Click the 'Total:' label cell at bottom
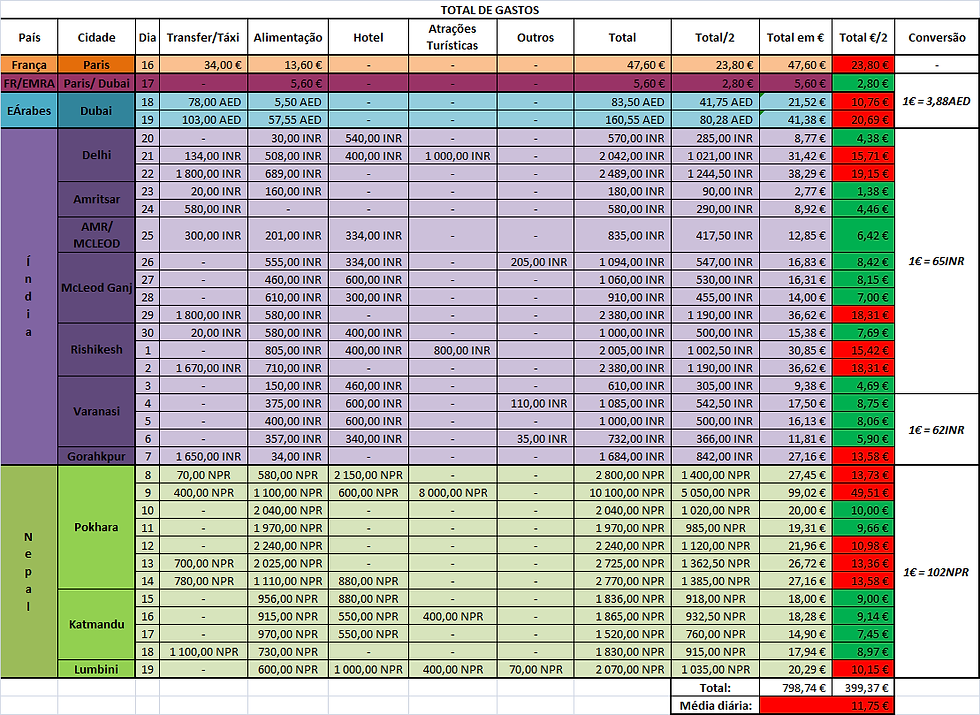The height and width of the screenshot is (715, 980). point(715,688)
